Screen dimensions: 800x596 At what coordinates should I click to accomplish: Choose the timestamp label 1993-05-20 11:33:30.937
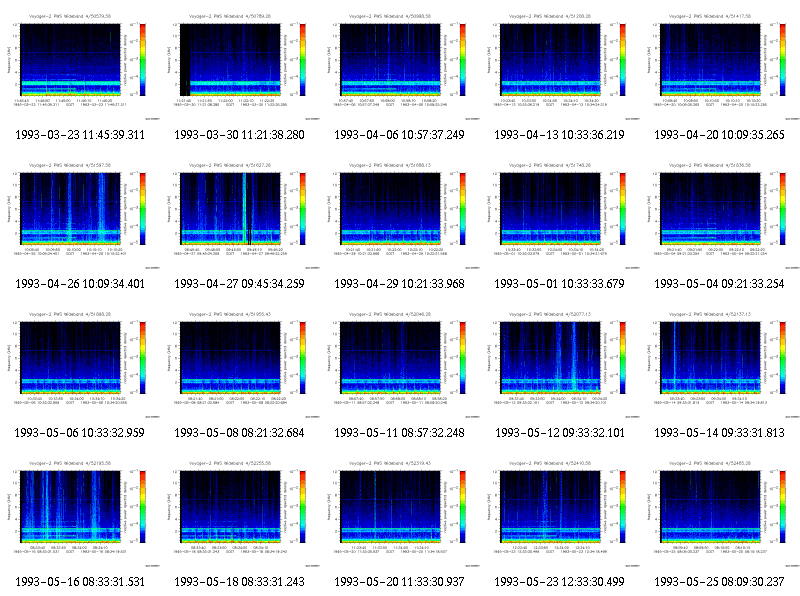click(399, 582)
